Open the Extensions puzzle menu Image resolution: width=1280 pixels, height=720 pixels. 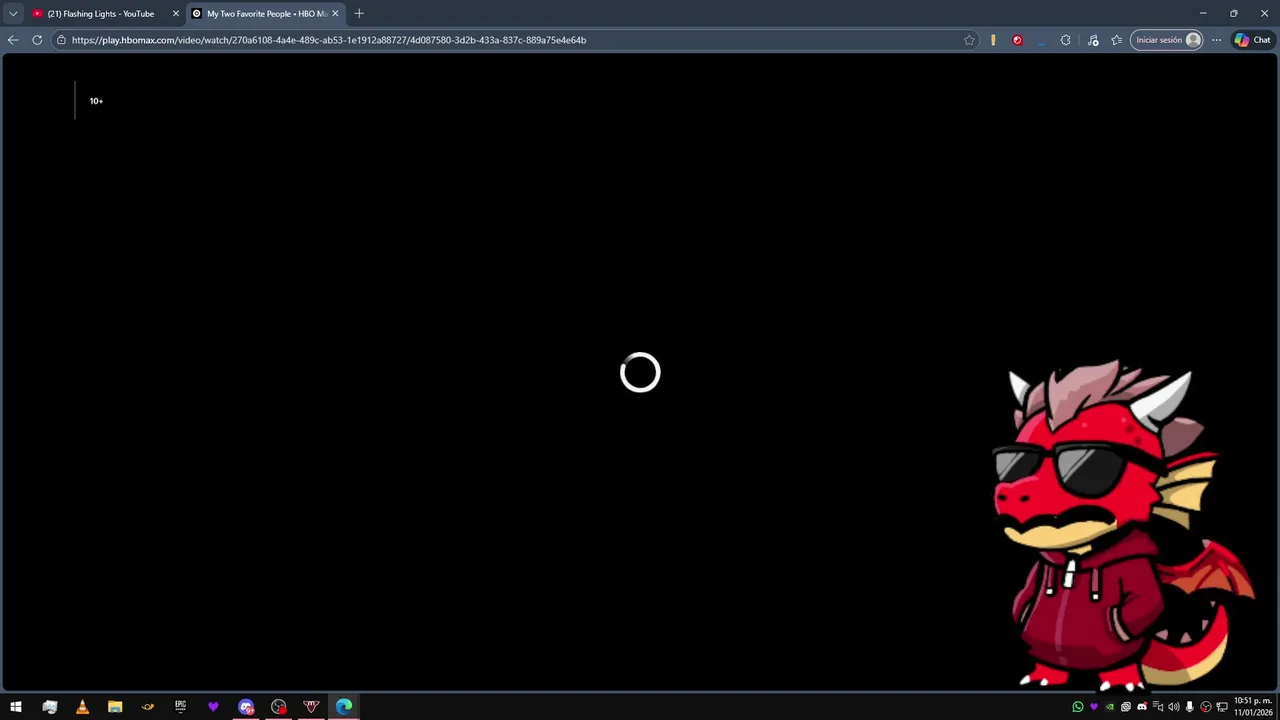[1066, 40]
